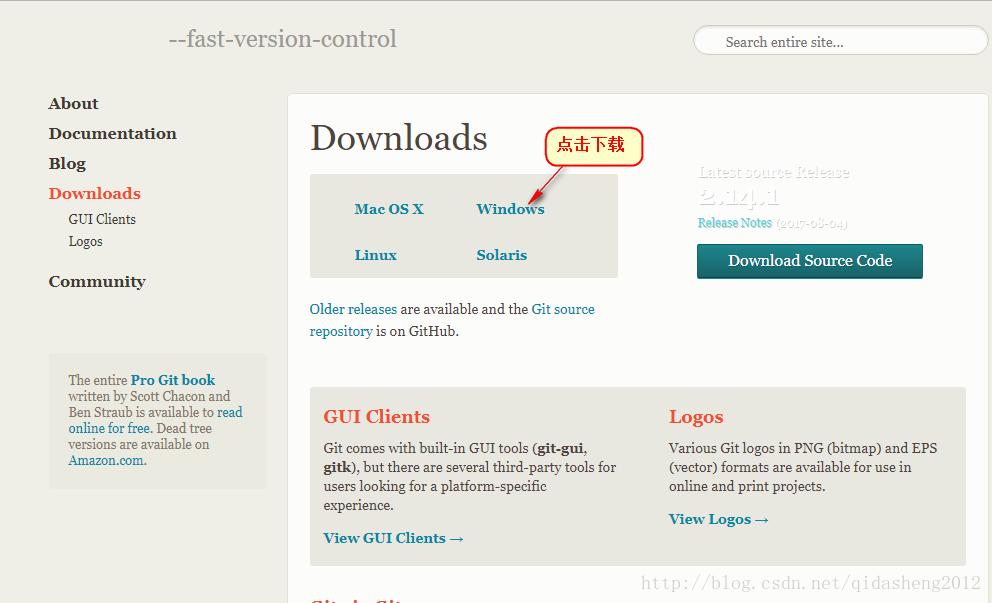Viewport: 992px width, 603px height.
Task: Open Documentation from the sidebar
Action: [x=113, y=134]
